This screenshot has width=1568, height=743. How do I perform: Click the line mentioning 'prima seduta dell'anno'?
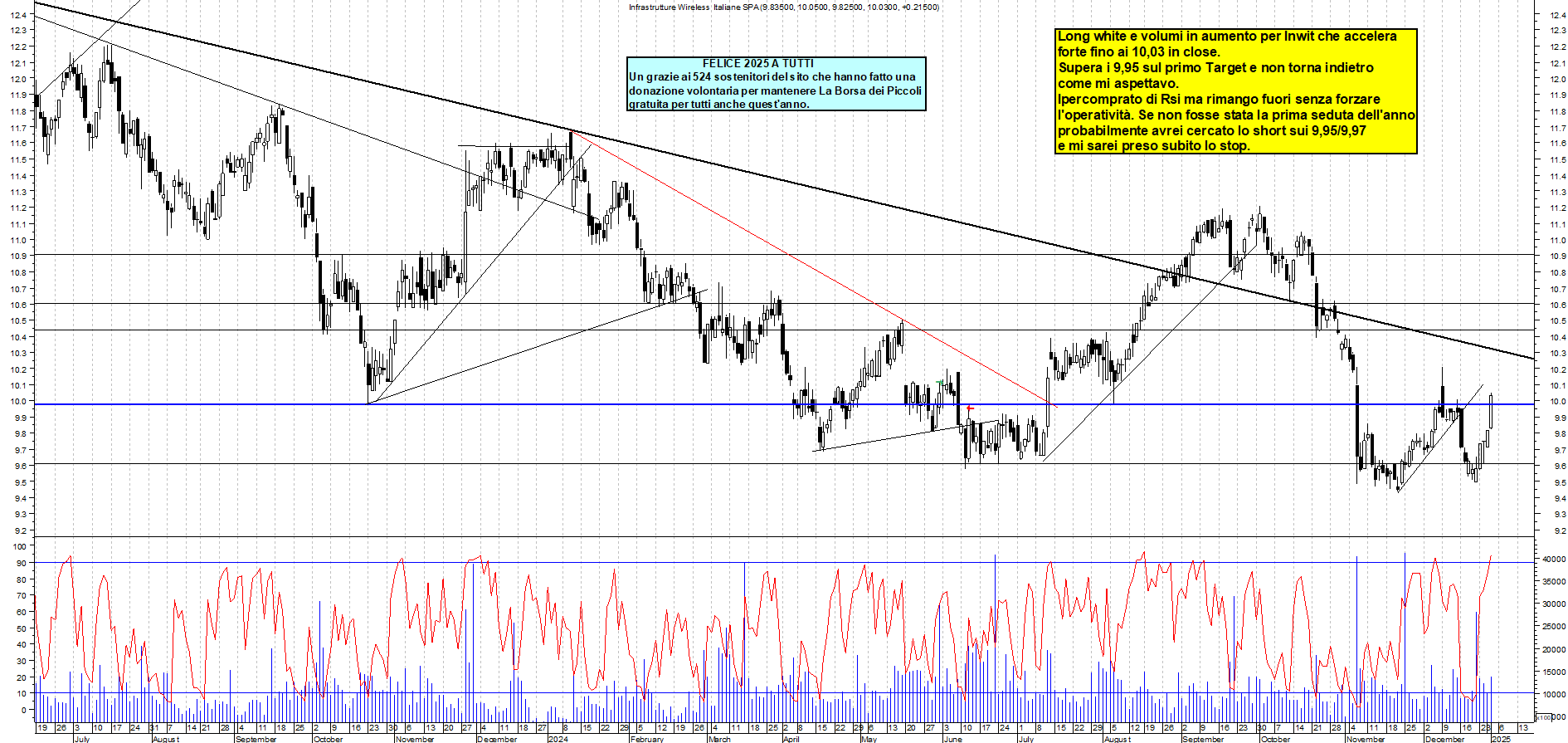pos(1236,115)
